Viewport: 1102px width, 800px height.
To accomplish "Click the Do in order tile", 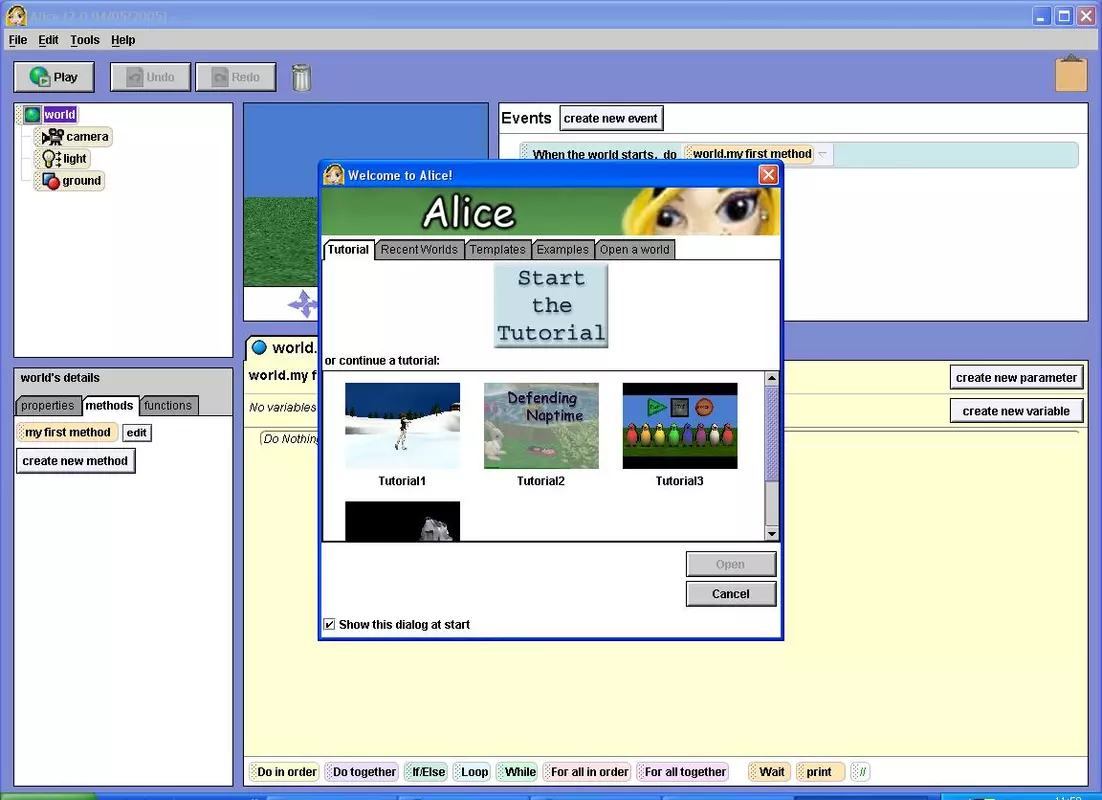I will point(285,772).
